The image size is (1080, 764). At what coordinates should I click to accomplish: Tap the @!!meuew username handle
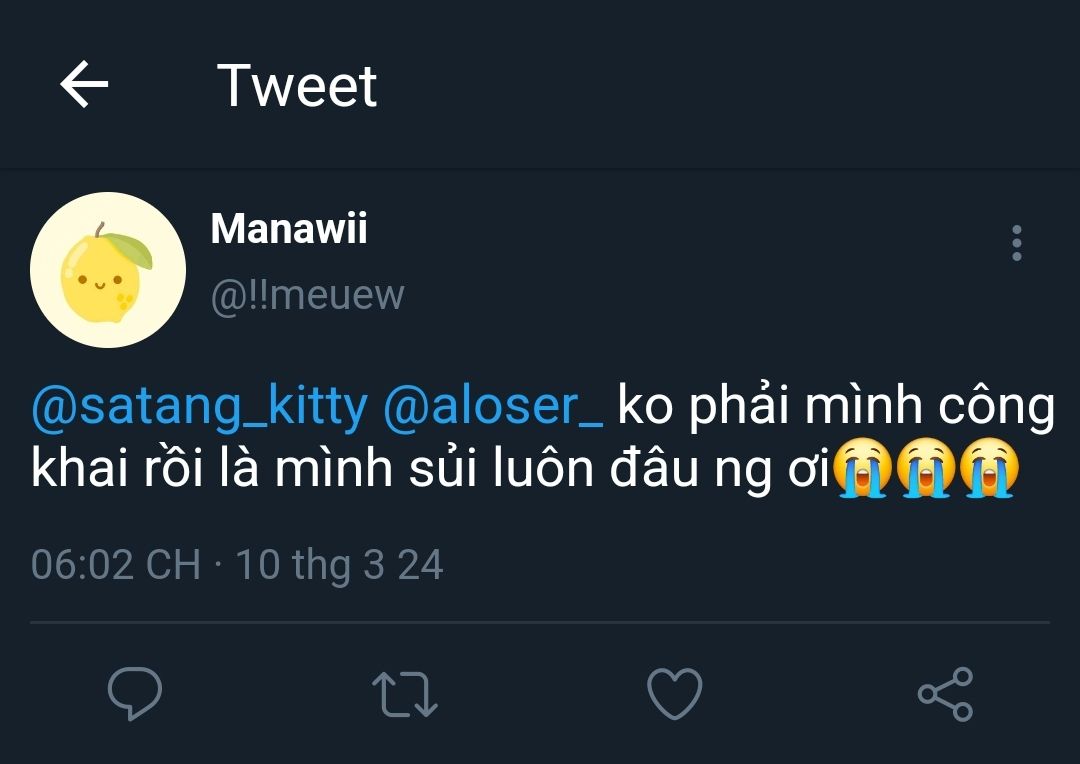307,295
